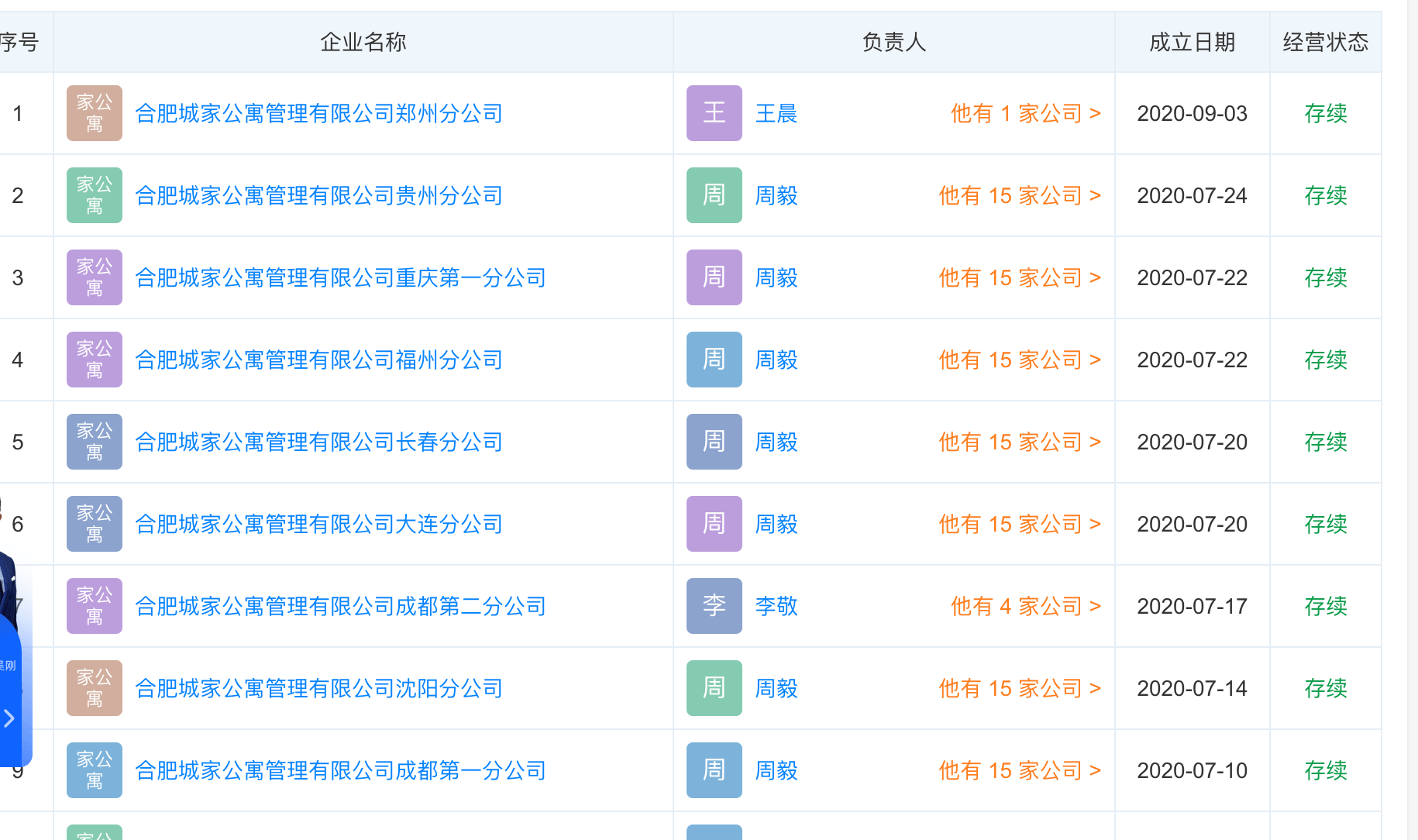Click 他有 15 家公司 in 成都第一分公司 row

1020,771
